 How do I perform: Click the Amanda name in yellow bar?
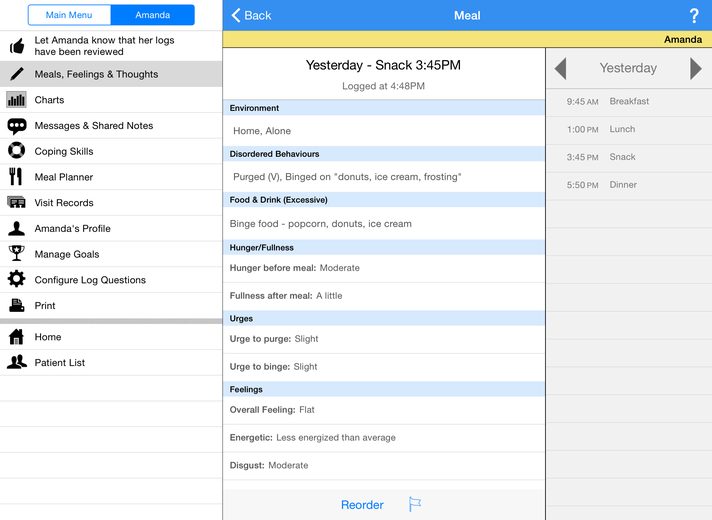coord(683,40)
